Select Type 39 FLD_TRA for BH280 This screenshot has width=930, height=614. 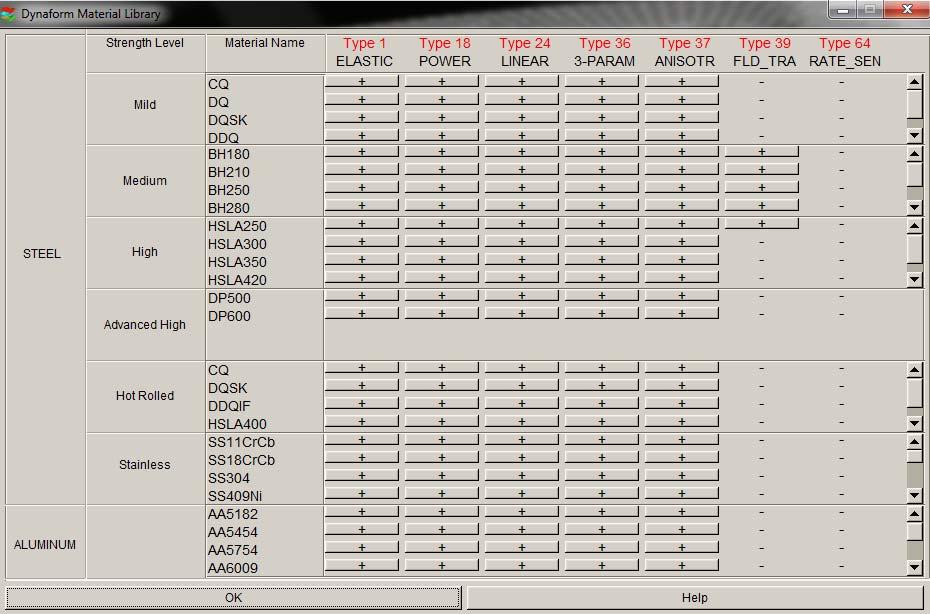coord(762,205)
